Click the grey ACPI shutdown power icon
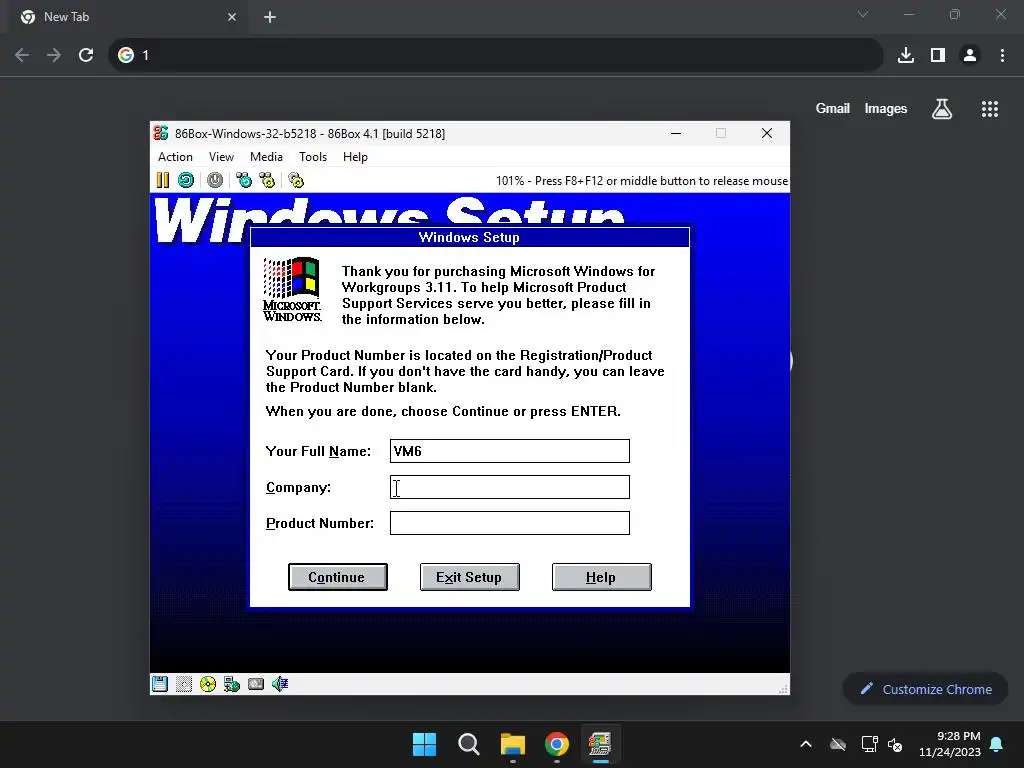The width and height of the screenshot is (1024, 768). click(x=215, y=180)
